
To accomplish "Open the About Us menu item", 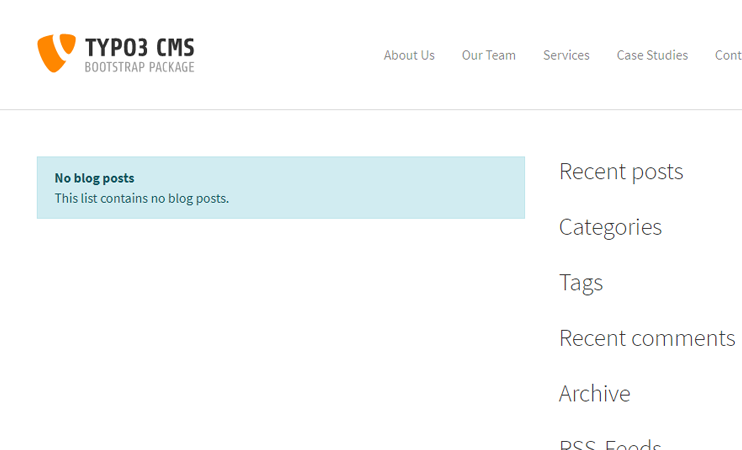I will (x=409, y=55).
